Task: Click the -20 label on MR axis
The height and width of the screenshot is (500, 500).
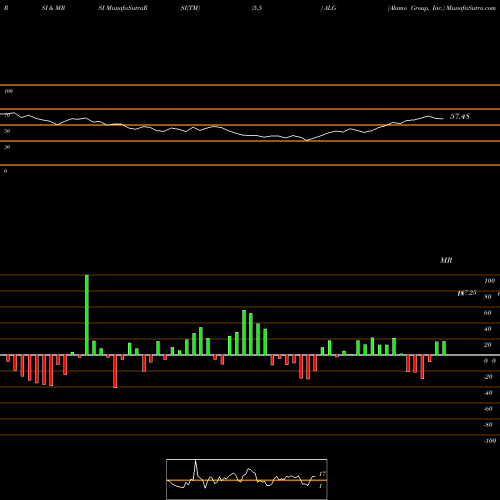Action: pyautogui.click(x=488, y=377)
